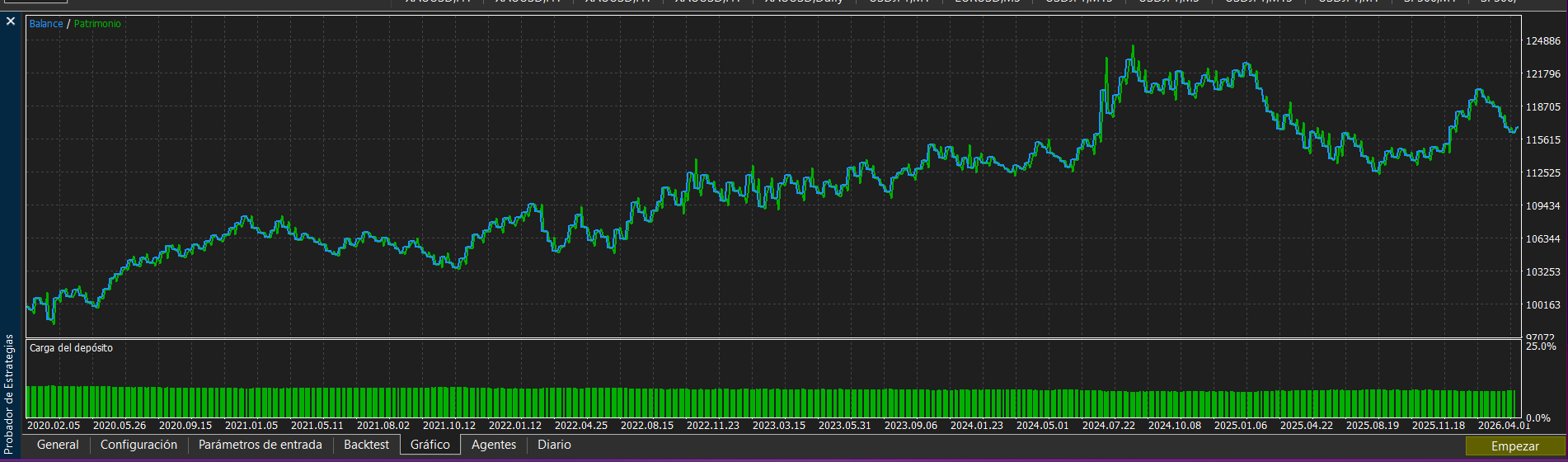Click the 2021.05.11 date label
Image resolution: width=1568 pixels, height=462 pixels.
click(317, 426)
